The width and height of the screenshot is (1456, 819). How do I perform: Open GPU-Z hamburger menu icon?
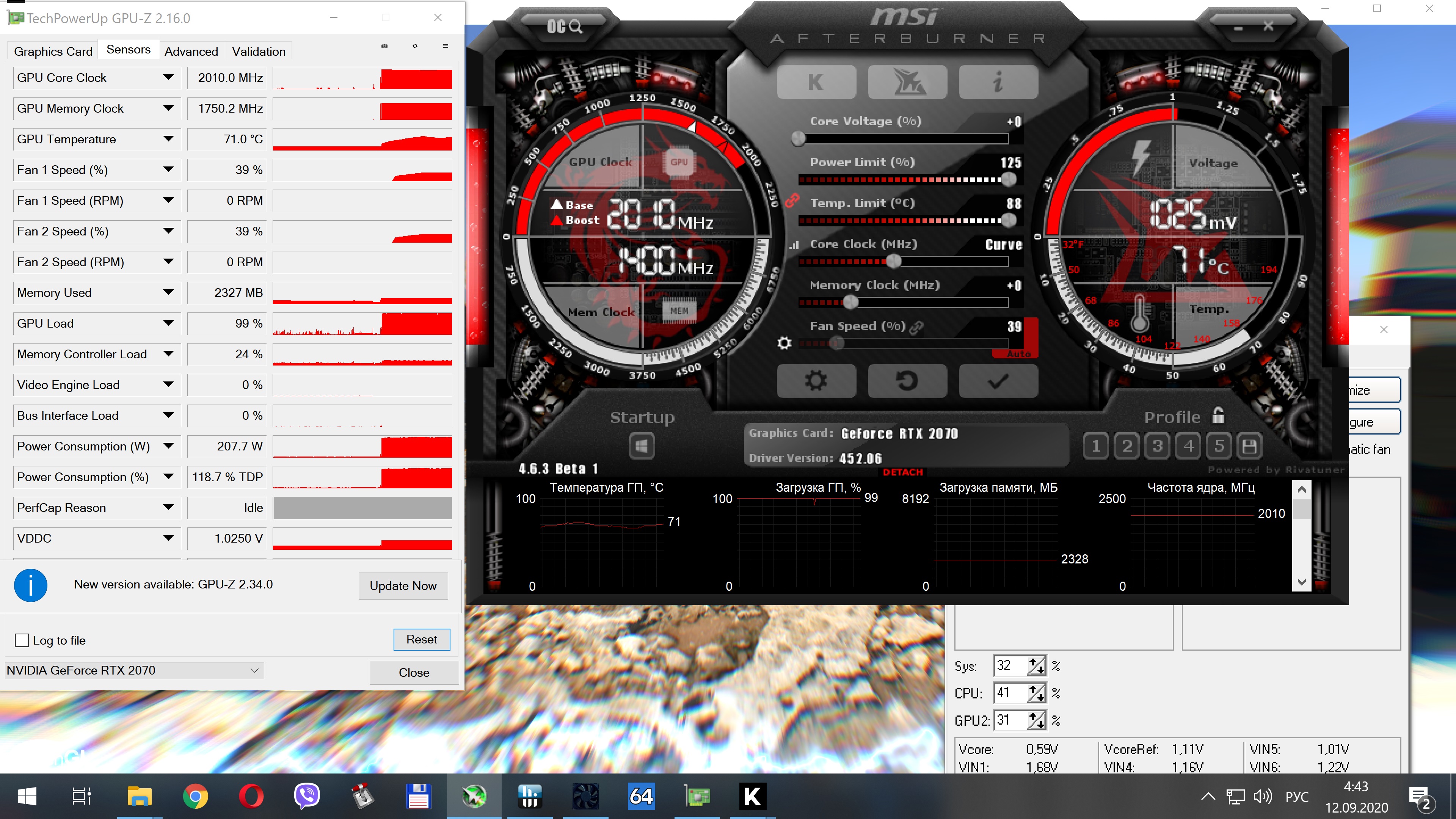click(446, 46)
